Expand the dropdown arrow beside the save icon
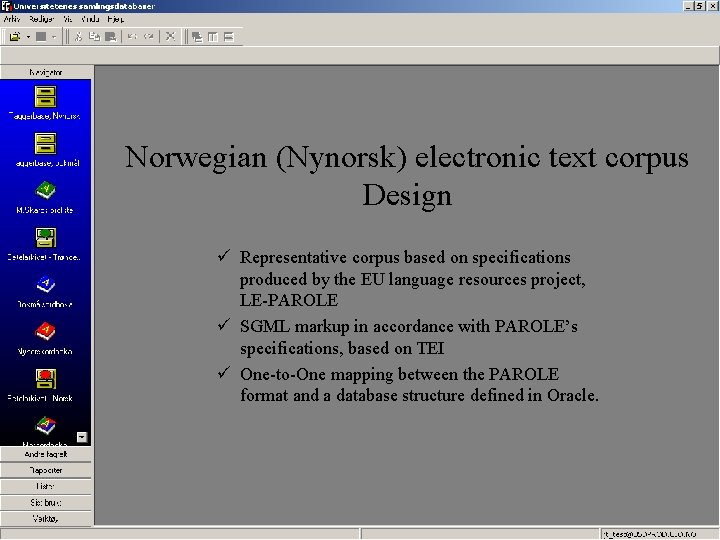 [54, 37]
